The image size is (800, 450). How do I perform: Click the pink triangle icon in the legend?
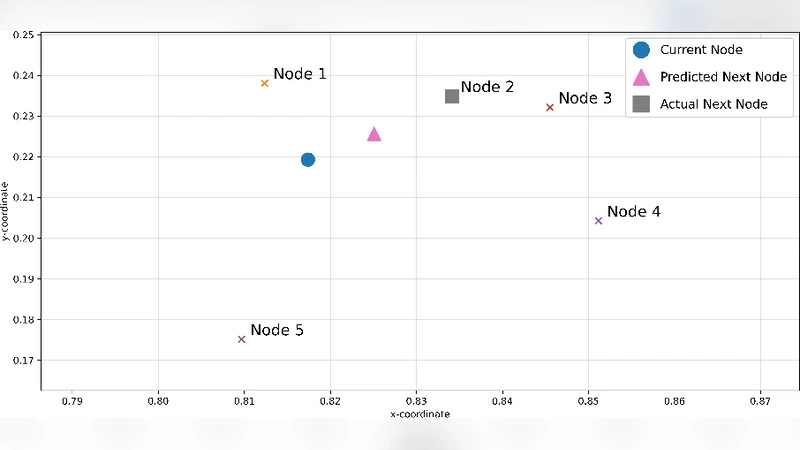pyautogui.click(x=642, y=77)
